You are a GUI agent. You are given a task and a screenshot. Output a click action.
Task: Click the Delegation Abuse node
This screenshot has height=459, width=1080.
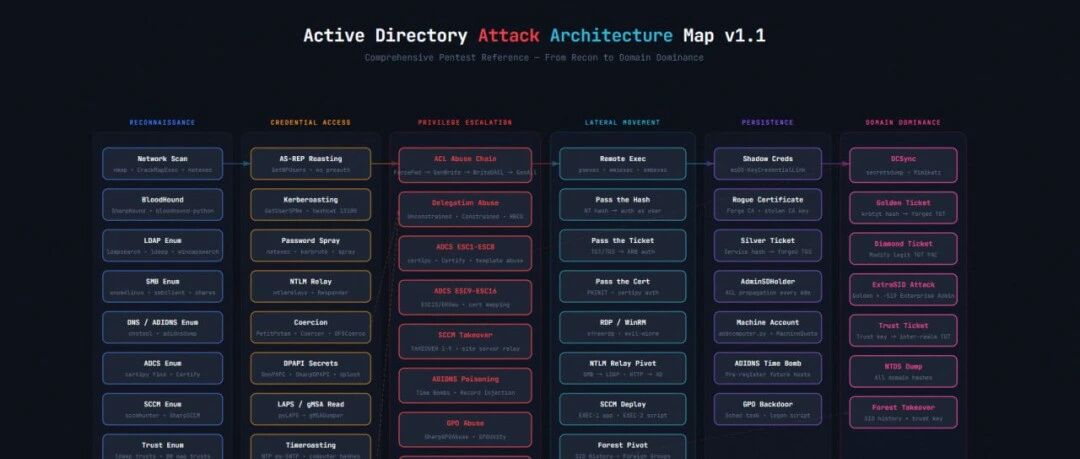click(465, 210)
